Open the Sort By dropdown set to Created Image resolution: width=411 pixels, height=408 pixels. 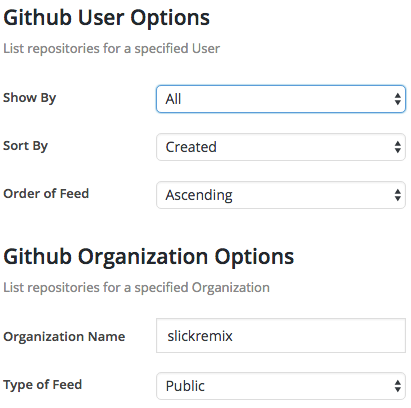click(x=281, y=147)
